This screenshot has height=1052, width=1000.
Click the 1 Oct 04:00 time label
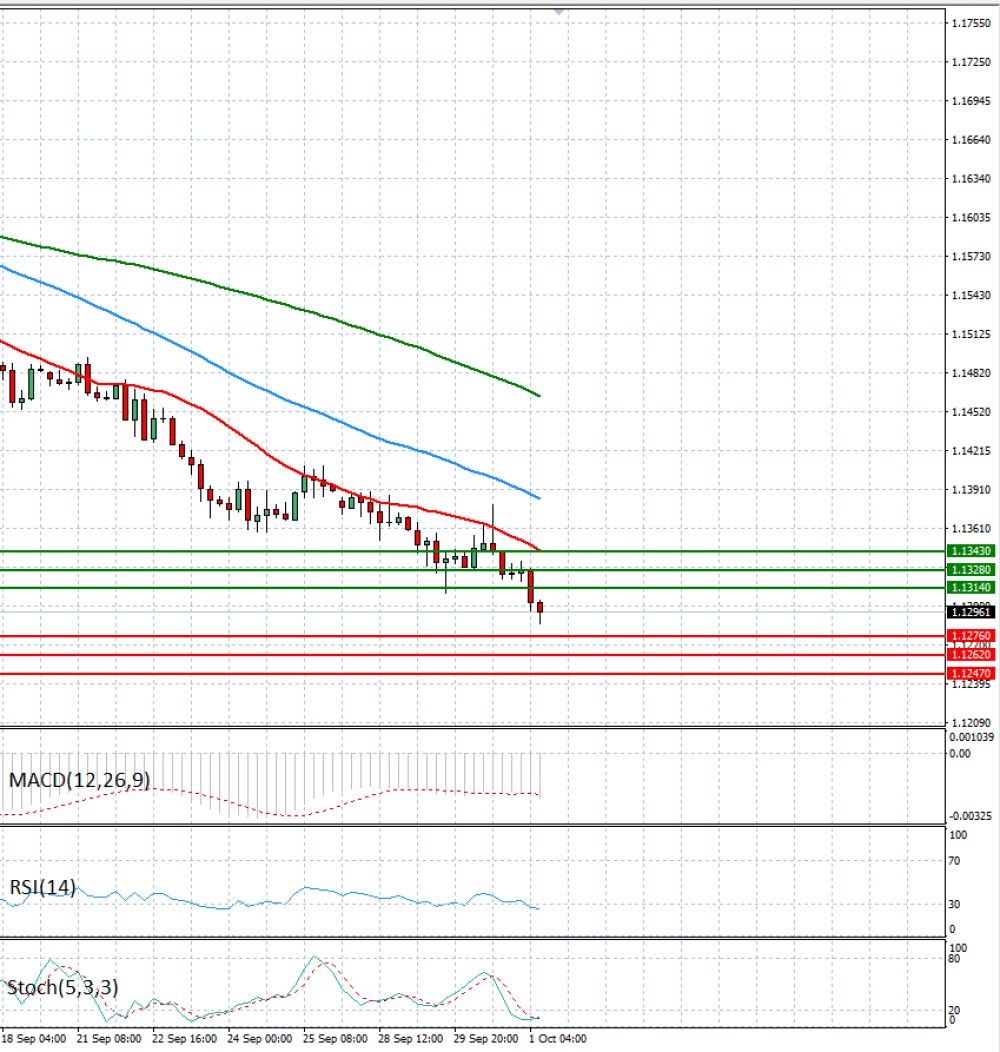[x=558, y=1039]
